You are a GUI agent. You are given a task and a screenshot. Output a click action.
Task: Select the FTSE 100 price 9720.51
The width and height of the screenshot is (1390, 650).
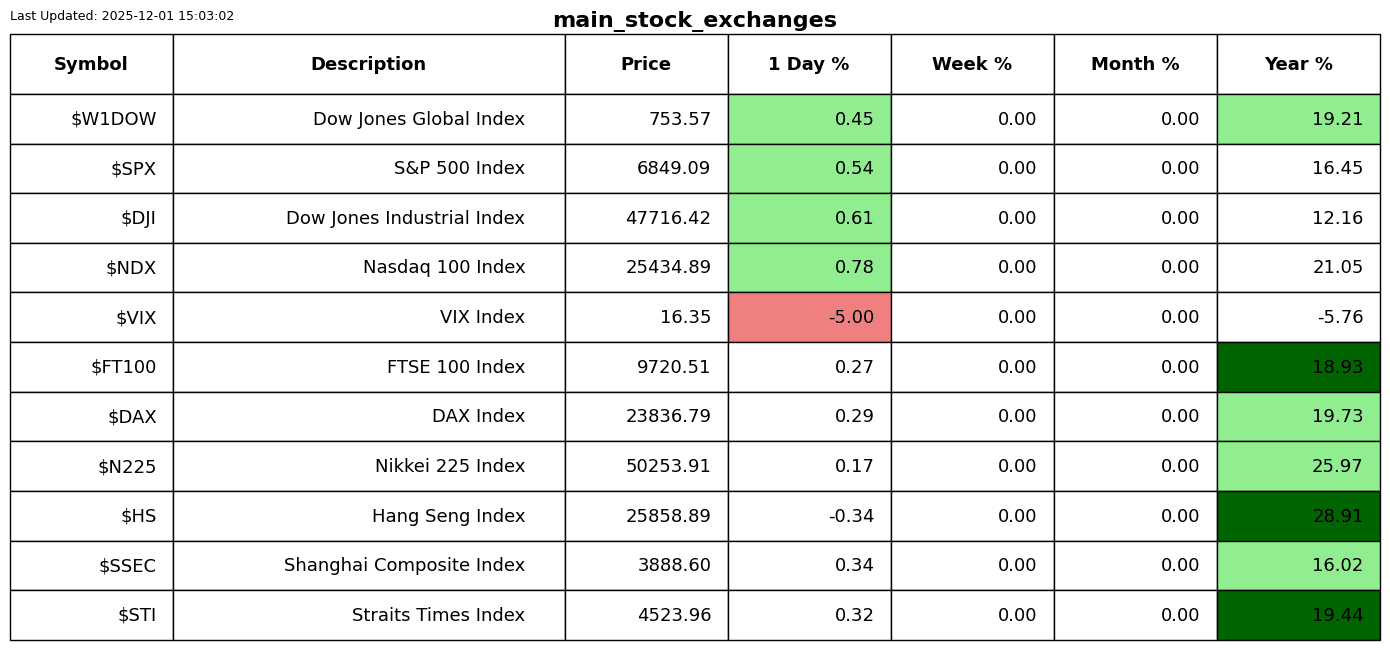coord(673,367)
